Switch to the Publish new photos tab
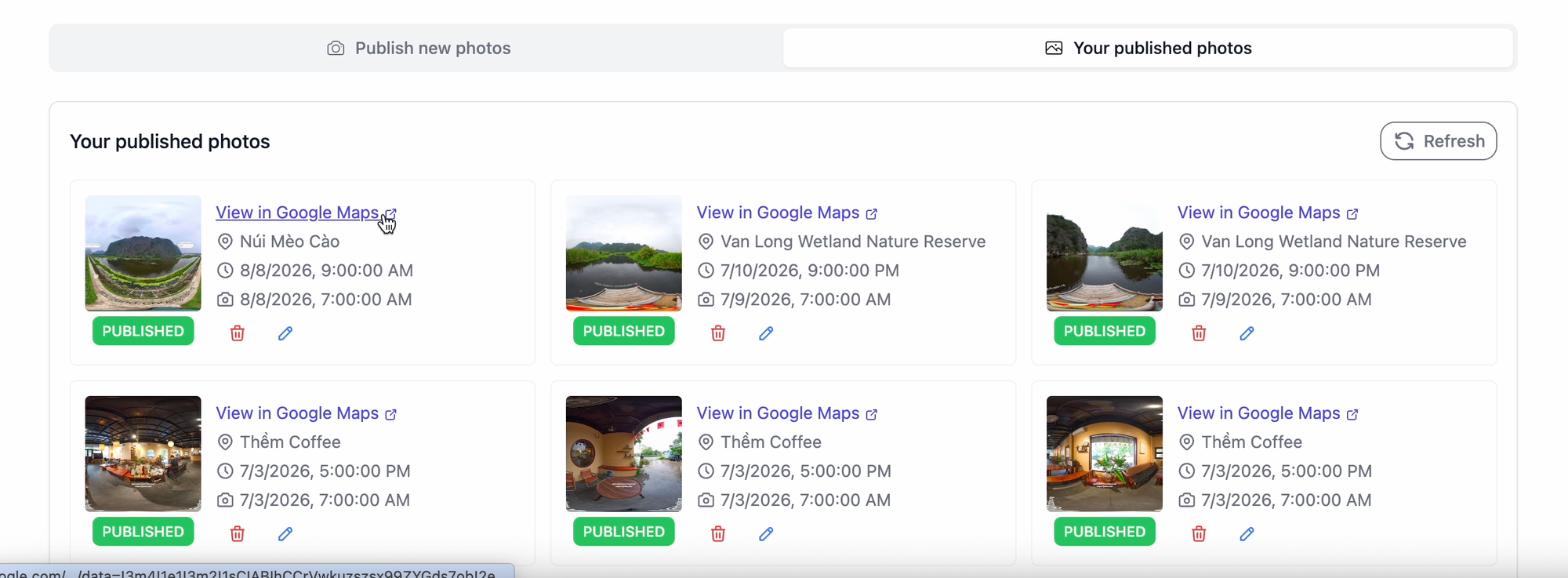 pos(418,48)
